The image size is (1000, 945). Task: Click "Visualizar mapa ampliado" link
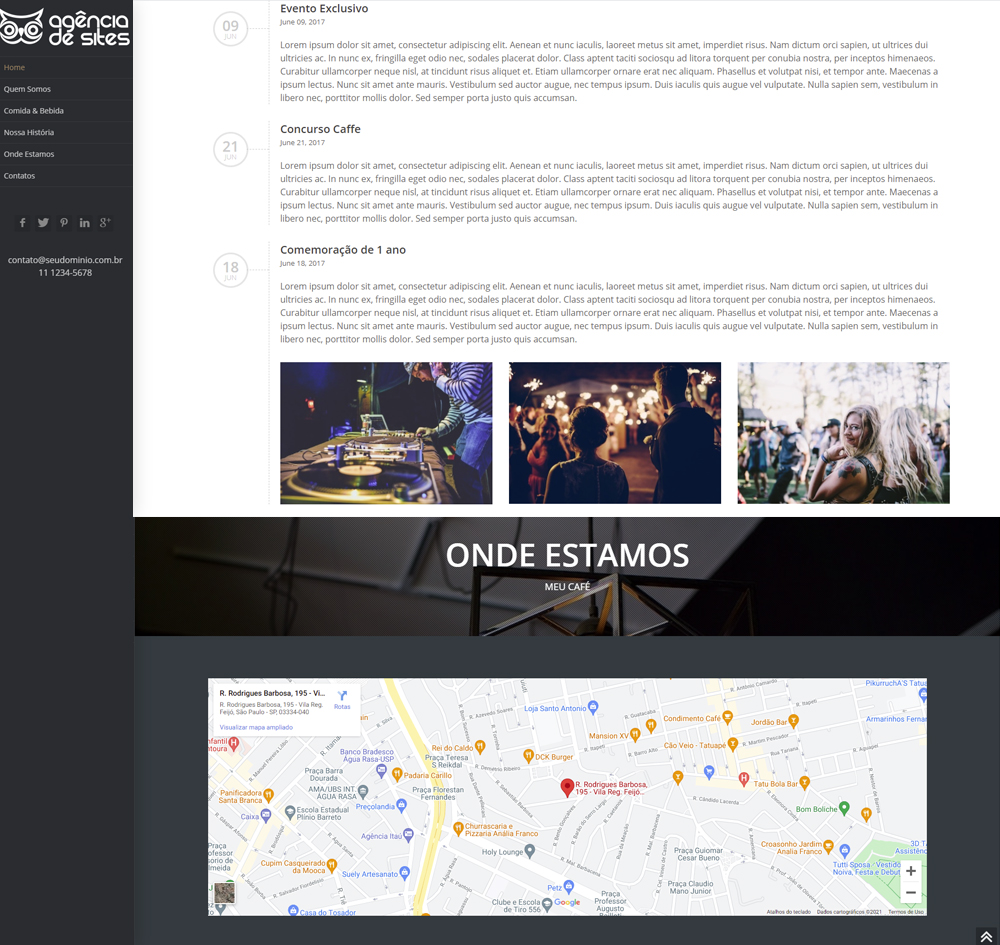click(256, 727)
